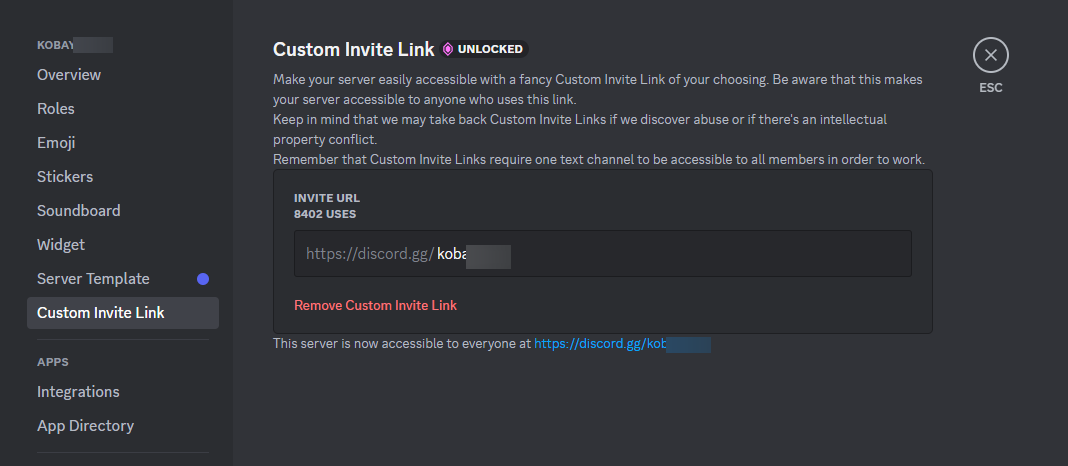Image resolution: width=1068 pixels, height=466 pixels.
Task: Select Custom Invite Link sidebar item
Action: coord(101,313)
